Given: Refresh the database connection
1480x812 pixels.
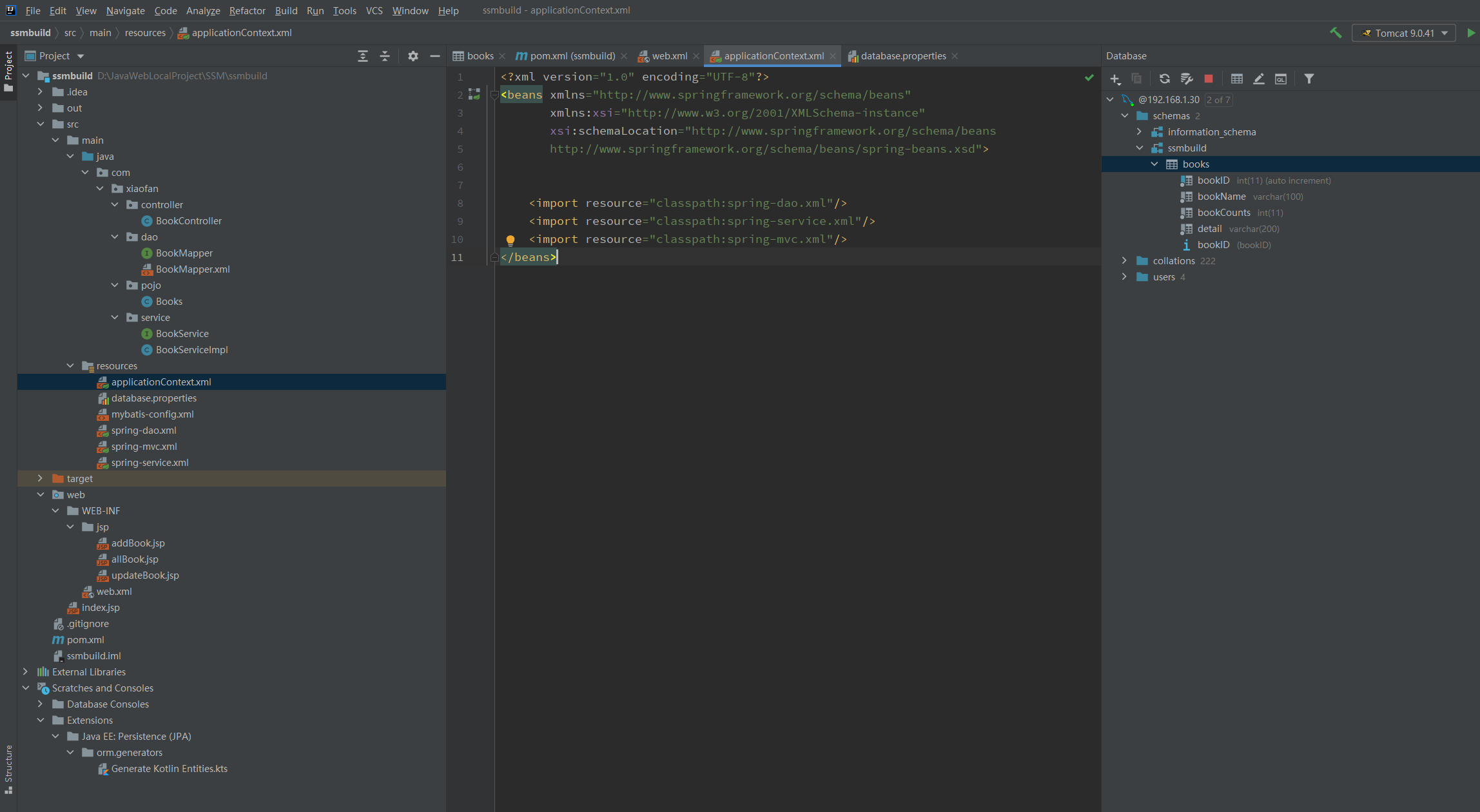Looking at the screenshot, I should (x=1165, y=79).
